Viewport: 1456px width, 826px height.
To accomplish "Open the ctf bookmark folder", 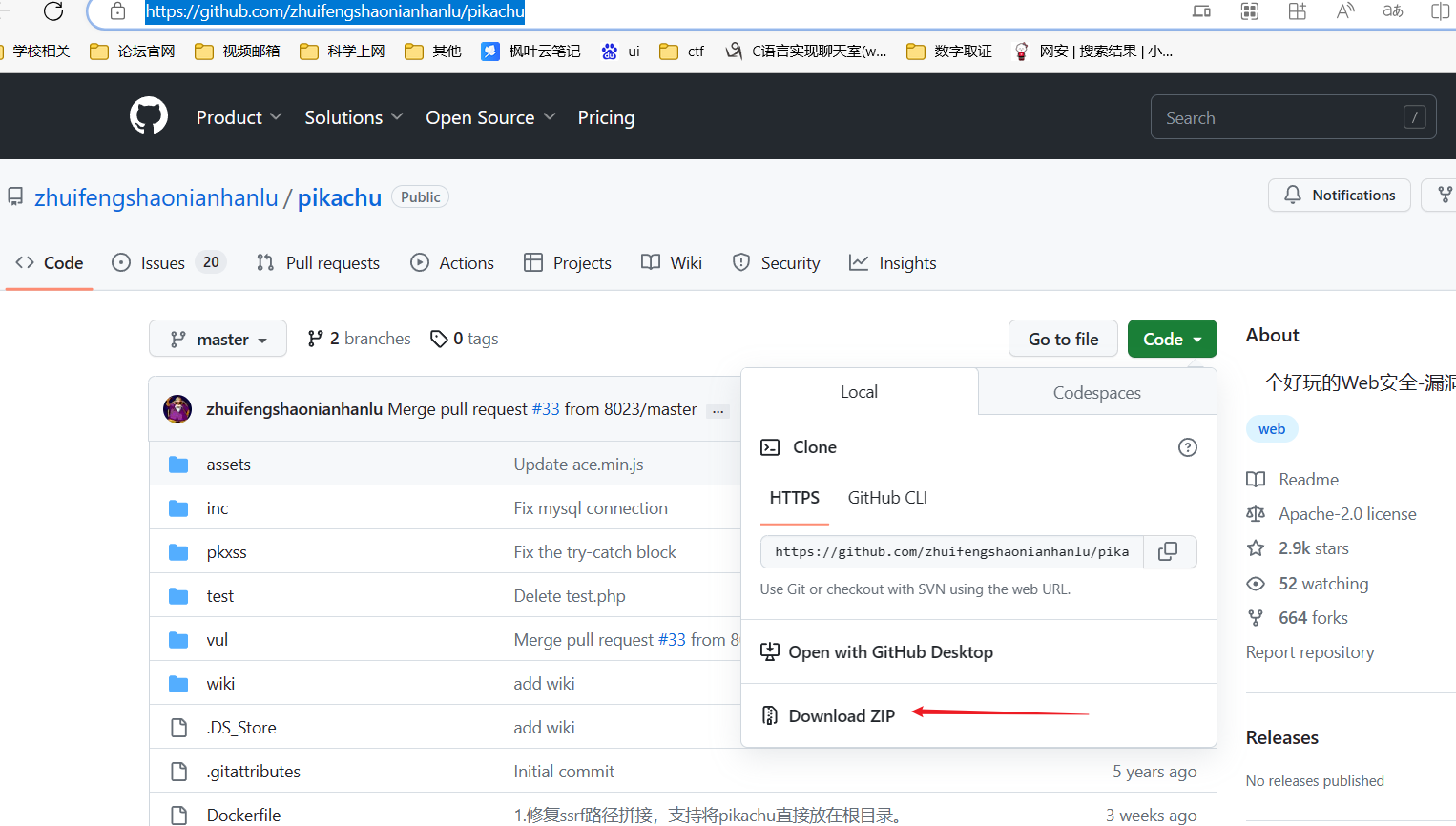I will 681,52.
